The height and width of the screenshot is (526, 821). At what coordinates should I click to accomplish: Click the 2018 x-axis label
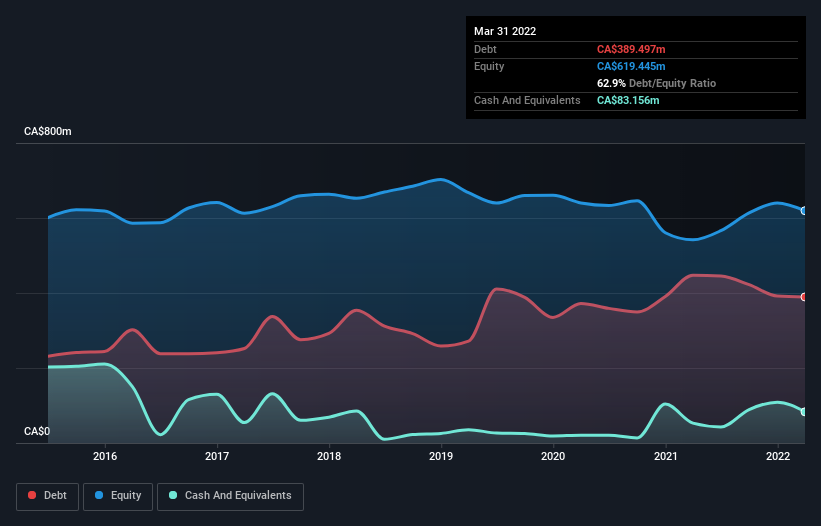[329, 456]
